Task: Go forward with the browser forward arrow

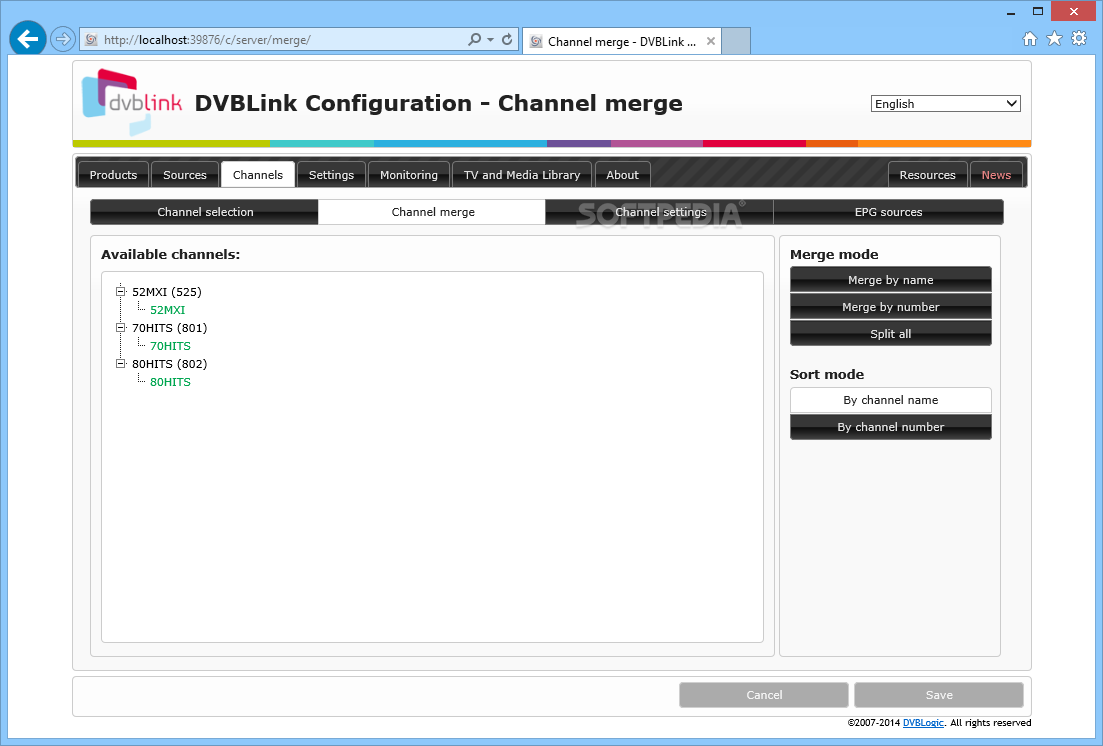Action: click(x=63, y=39)
